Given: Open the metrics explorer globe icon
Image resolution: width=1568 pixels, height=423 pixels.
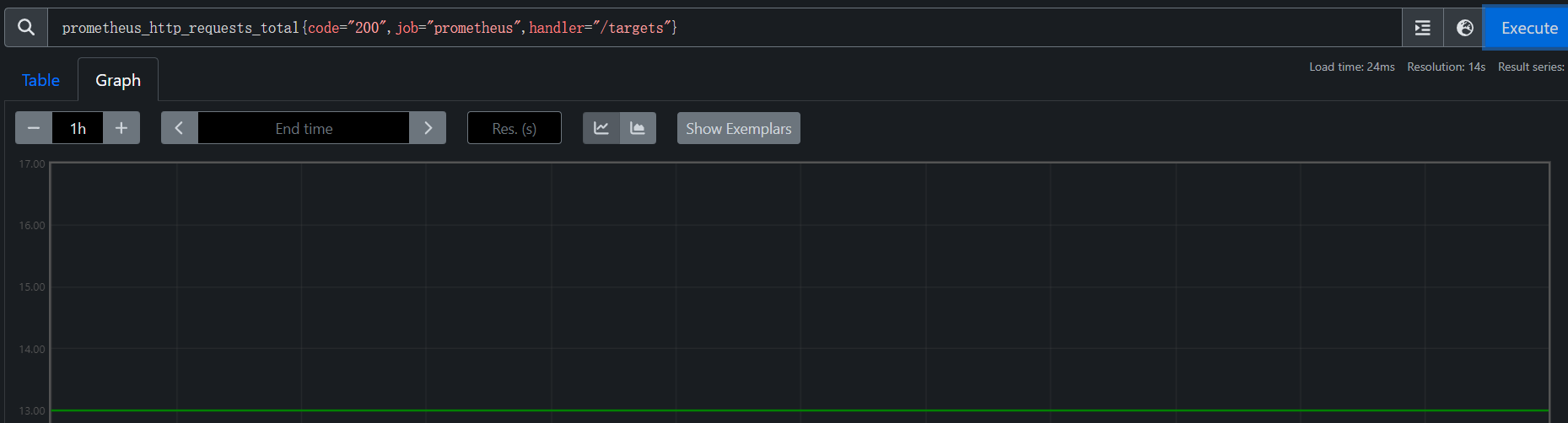Looking at the screenshot, I should (1464, 28).
